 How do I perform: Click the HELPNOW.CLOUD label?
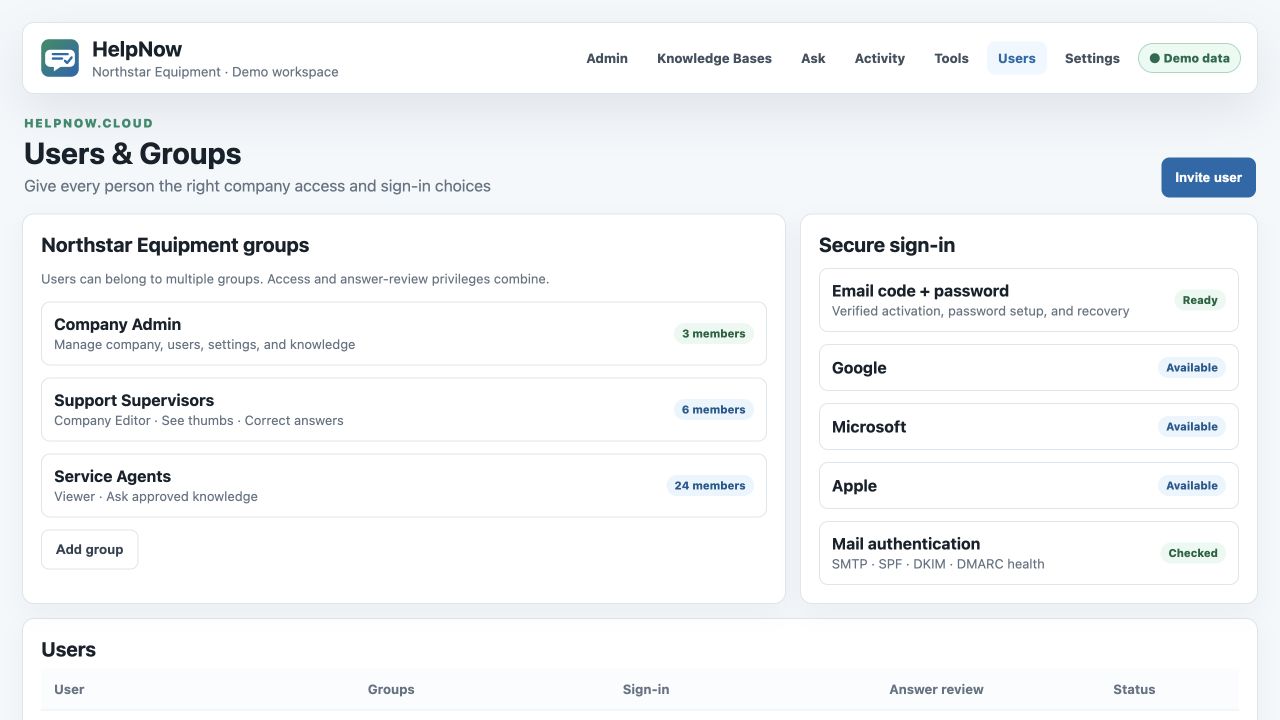pyautogui.click(x=89, y=123)
